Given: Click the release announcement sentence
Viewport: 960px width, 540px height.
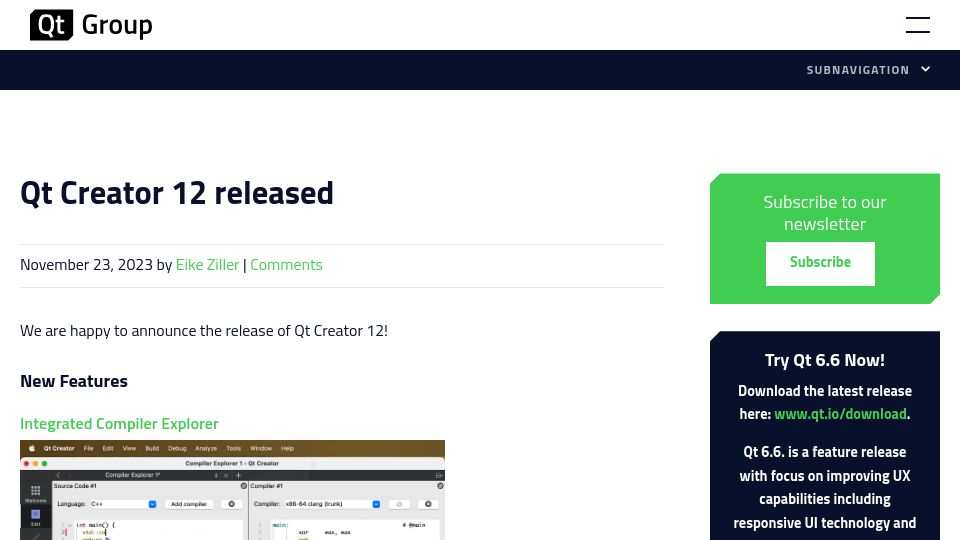Looking at the screenshot, I should tap(204, 331).
